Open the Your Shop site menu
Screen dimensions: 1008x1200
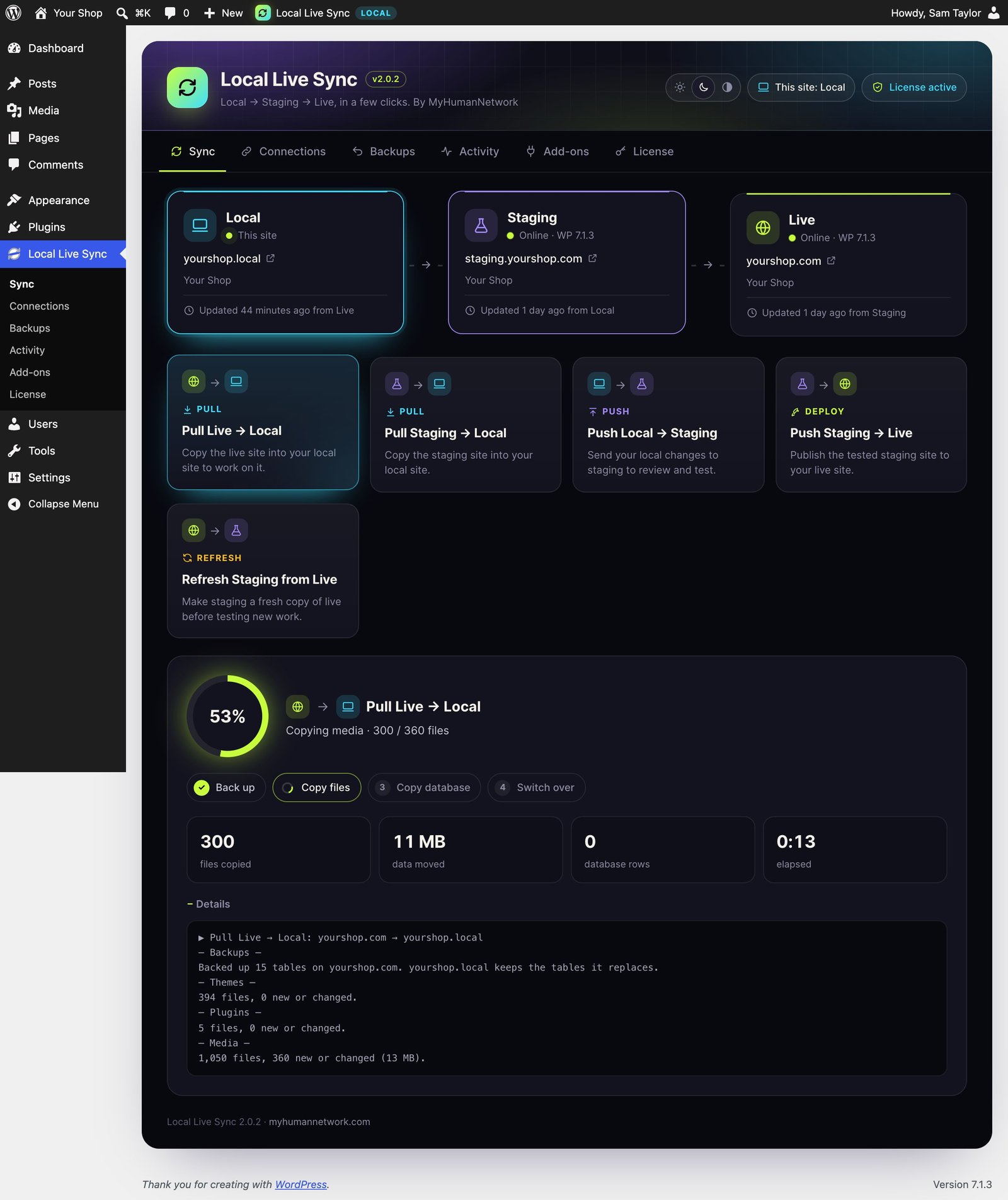[x=69, y=13]
